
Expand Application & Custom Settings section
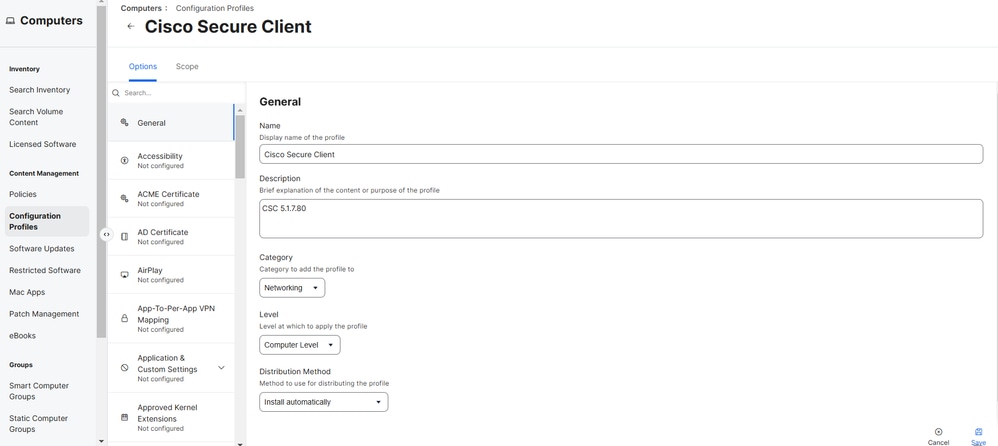[x=221, y=368]
